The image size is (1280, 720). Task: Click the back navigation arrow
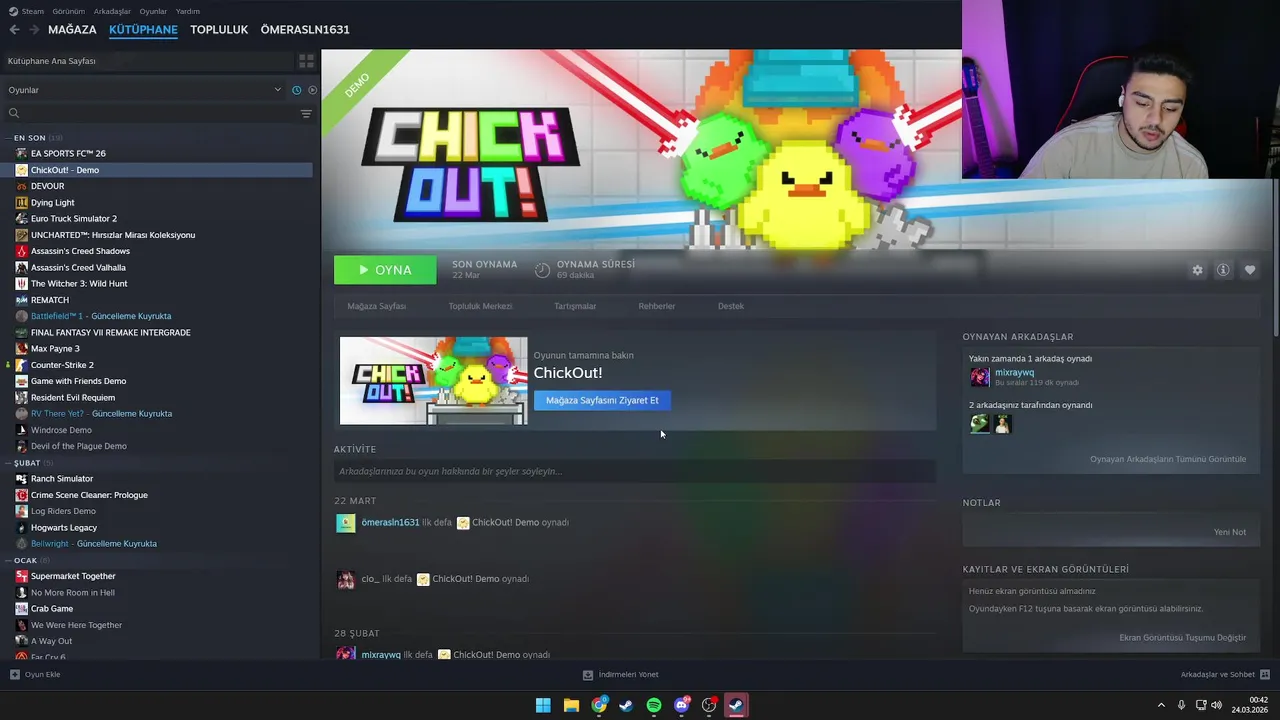pos(14,30)
